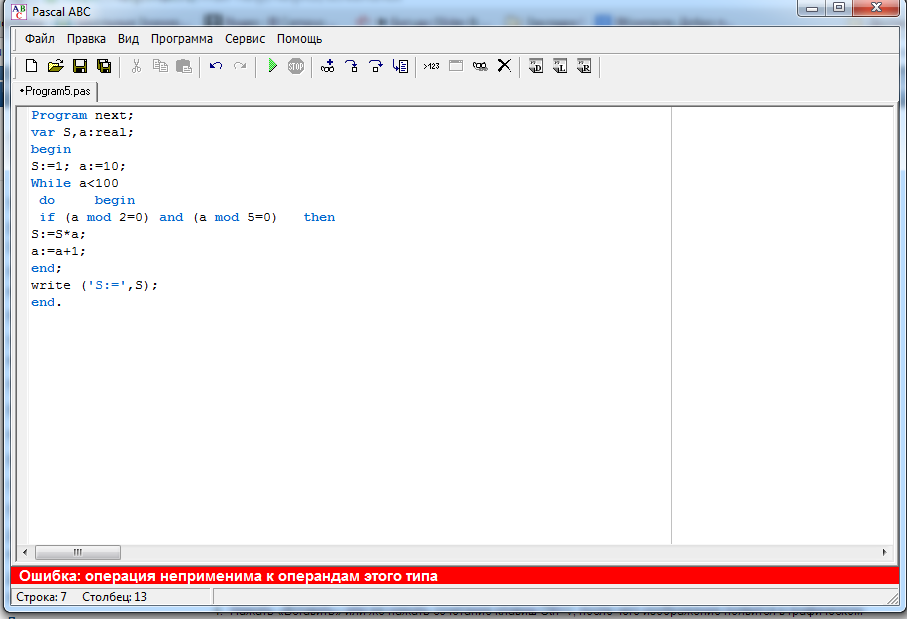This screenshot has height=619, width=907.
Task: Undo last edit arrow icon
Action: pos(216,66)
